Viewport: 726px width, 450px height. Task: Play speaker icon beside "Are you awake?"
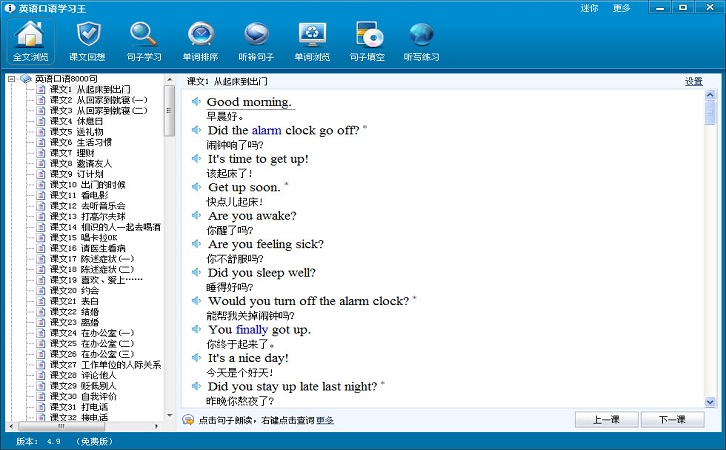click(x=196, y=215)
